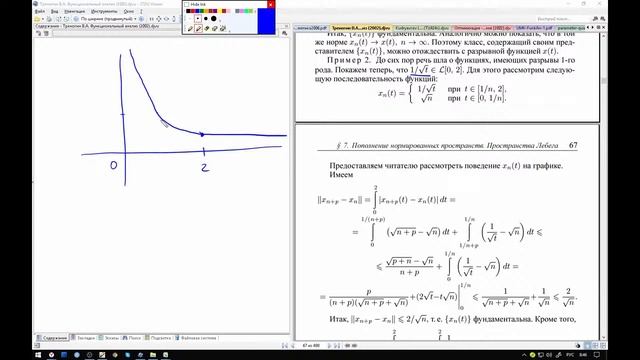The width and height of the screenshot is (640, 360).
Task: Go to first page navigation button
Action: [x=284, y=346]
